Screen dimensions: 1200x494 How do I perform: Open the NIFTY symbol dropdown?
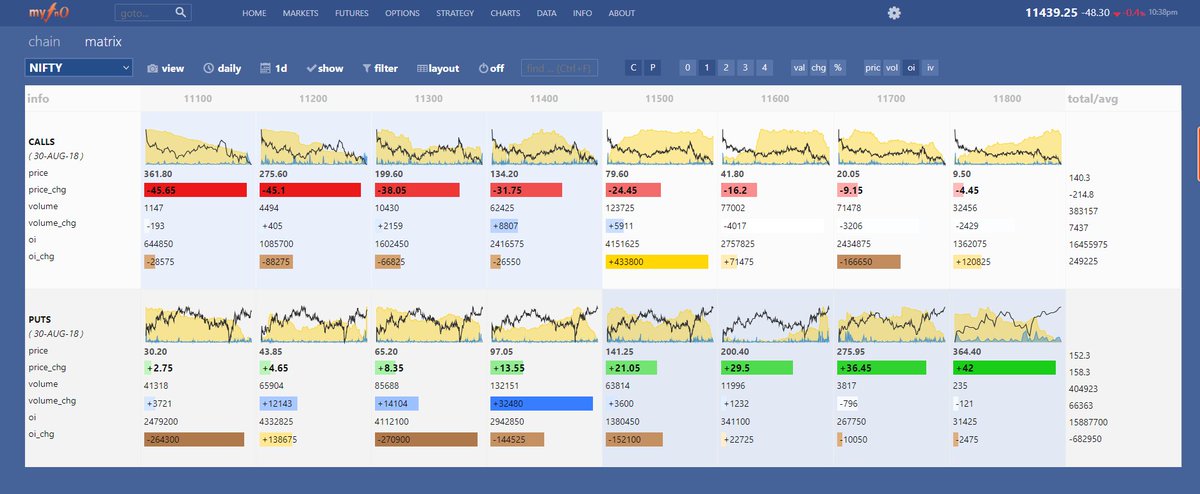(x=79, y=67)
